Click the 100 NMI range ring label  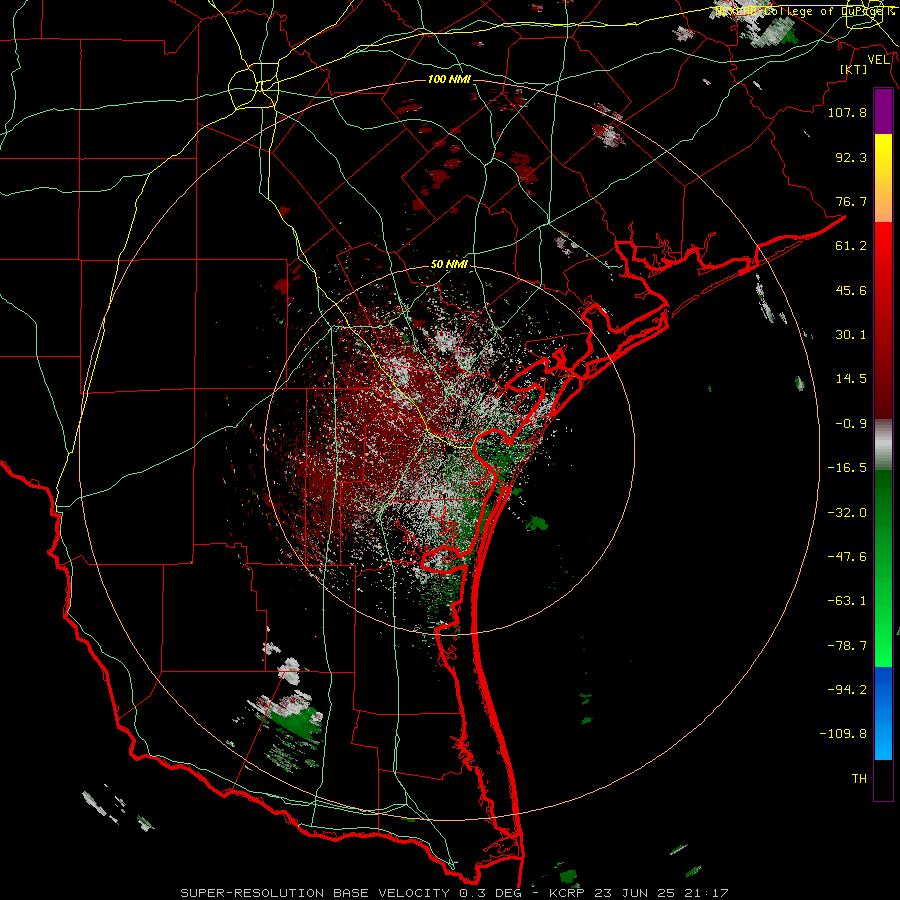click(x=449, y=79)
